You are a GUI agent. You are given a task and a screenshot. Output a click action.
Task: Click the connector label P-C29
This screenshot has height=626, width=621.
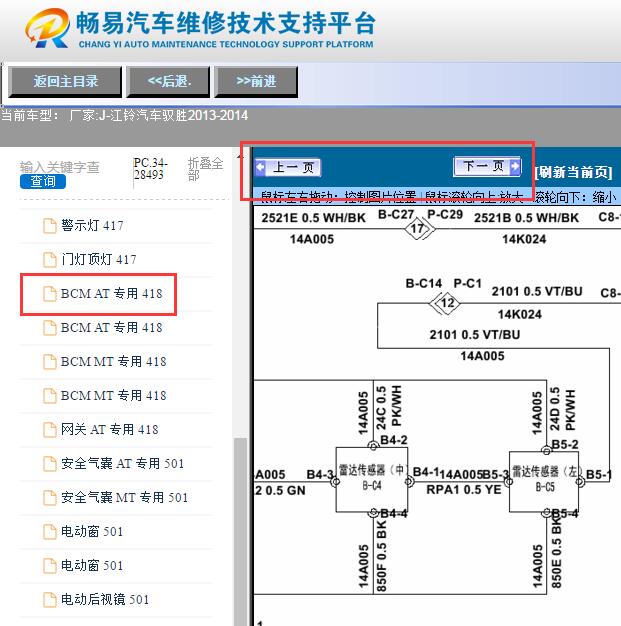[x=445, y=215]
